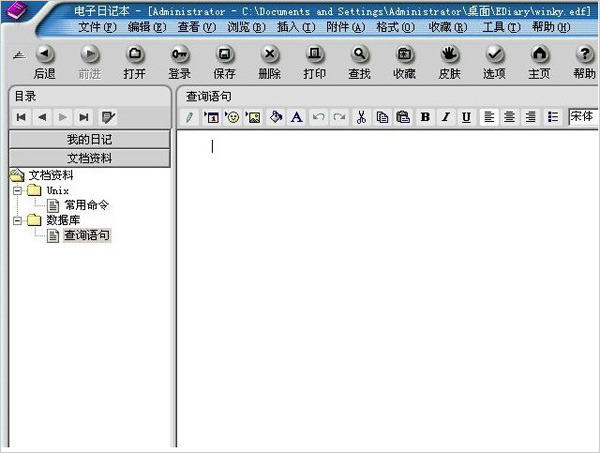This screenshot has height=453, width=600.
Task: Click the copy icon
Action: (x=382, y=117)
